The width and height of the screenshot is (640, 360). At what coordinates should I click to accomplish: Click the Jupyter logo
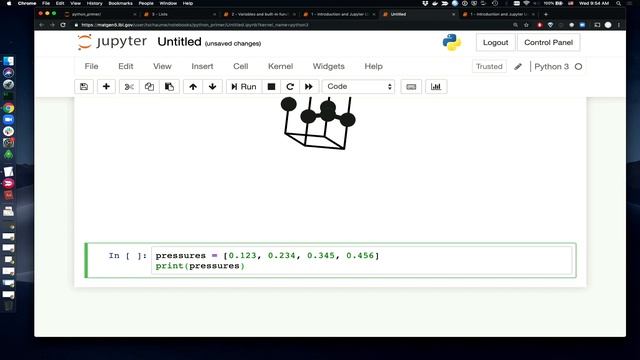(112, 42)
